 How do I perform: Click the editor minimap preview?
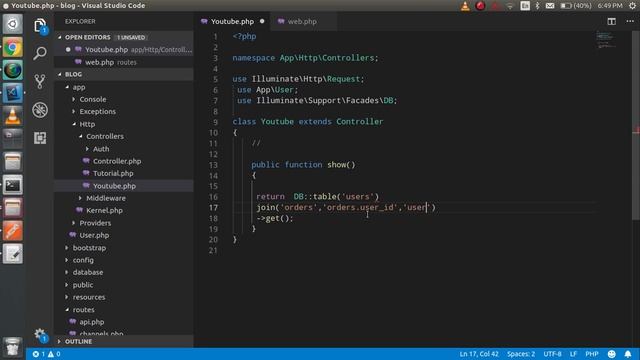point(605,40)
